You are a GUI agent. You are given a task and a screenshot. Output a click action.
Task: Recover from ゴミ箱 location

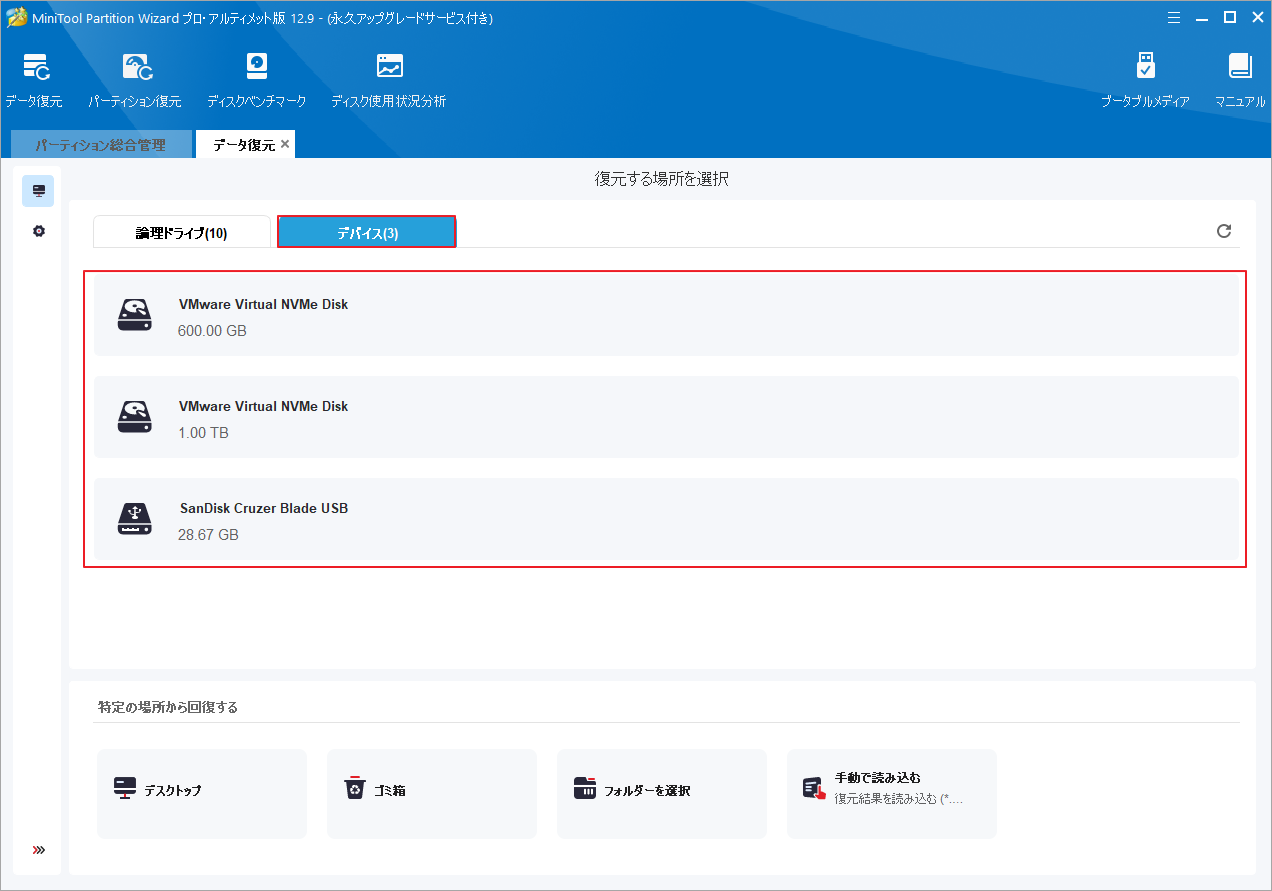(432, 794)
